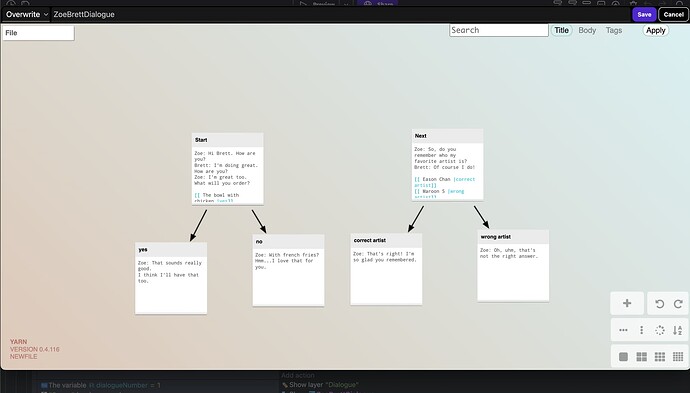Toggle the Title search filter

click(561, 30)
